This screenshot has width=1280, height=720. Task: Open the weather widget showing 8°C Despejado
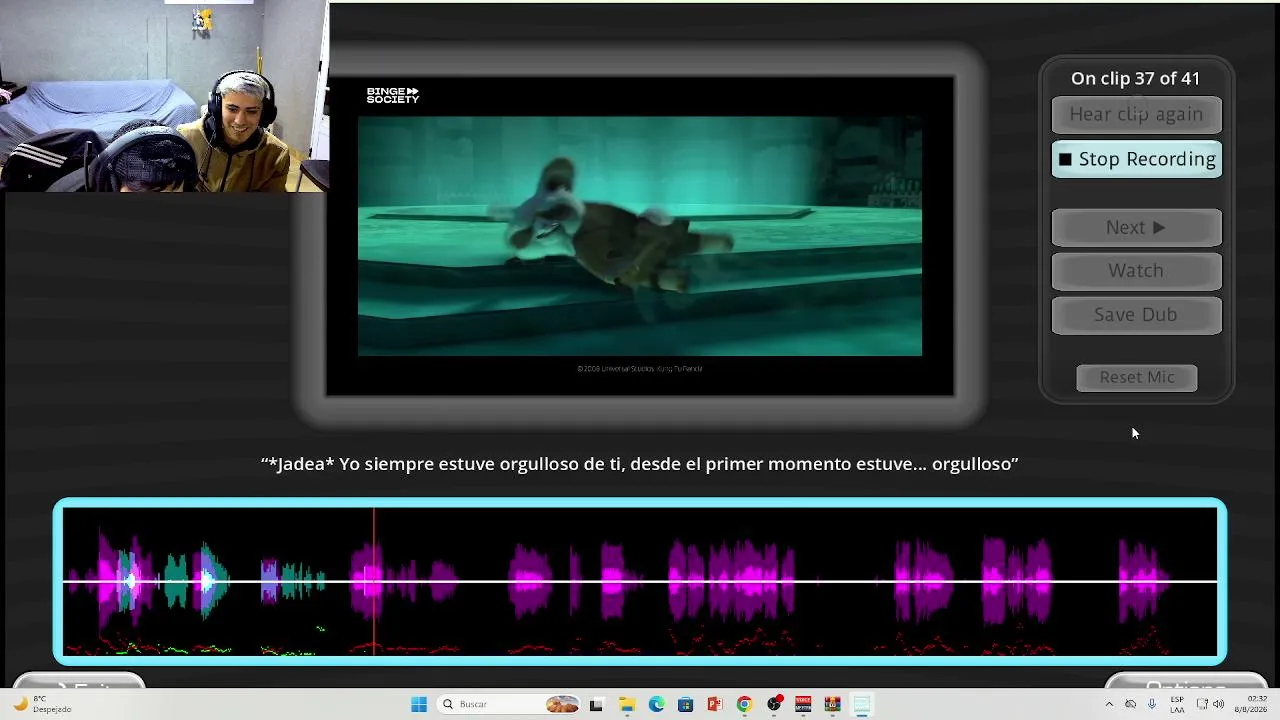click(x=42, y=704)
